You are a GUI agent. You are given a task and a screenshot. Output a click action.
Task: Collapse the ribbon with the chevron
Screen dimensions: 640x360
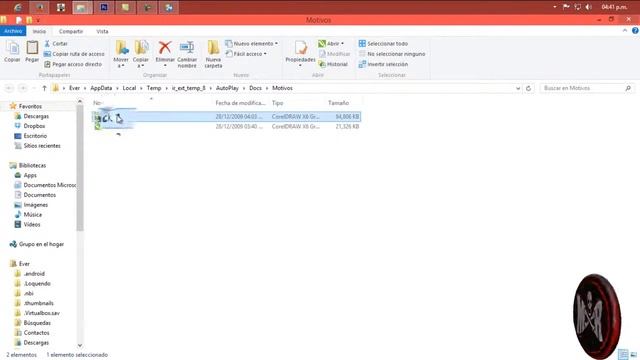tap(625, 31)
